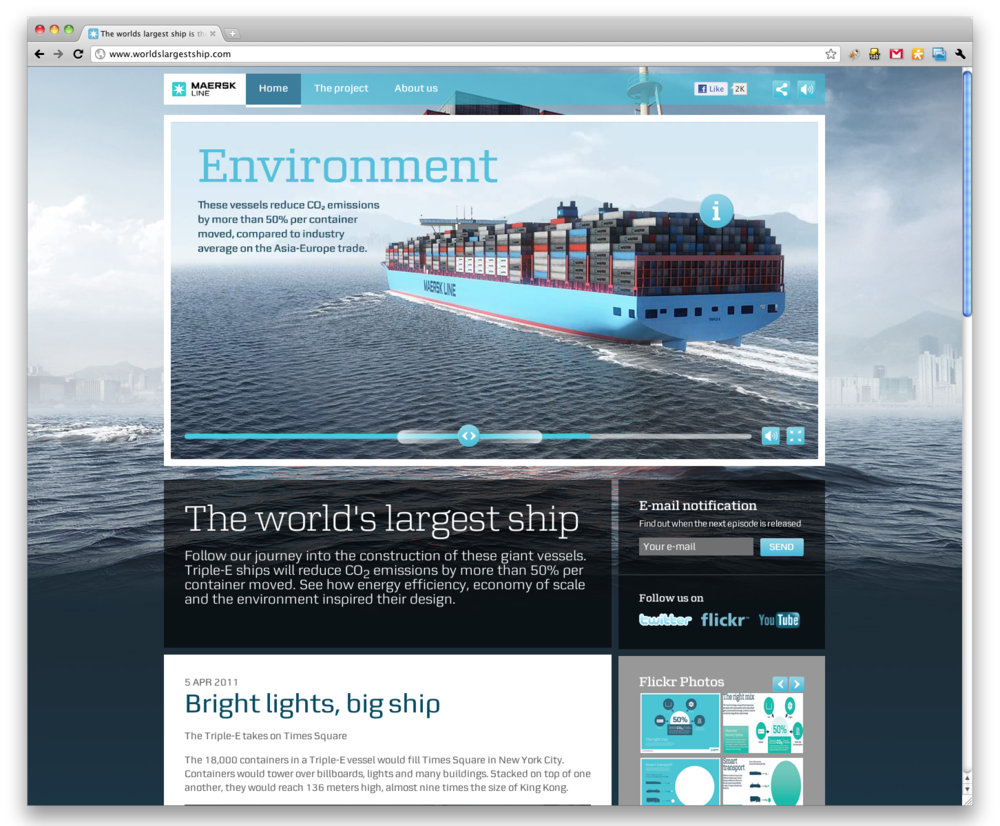
Task: Select the worlds largest ship browser tab
Action: 152,34
